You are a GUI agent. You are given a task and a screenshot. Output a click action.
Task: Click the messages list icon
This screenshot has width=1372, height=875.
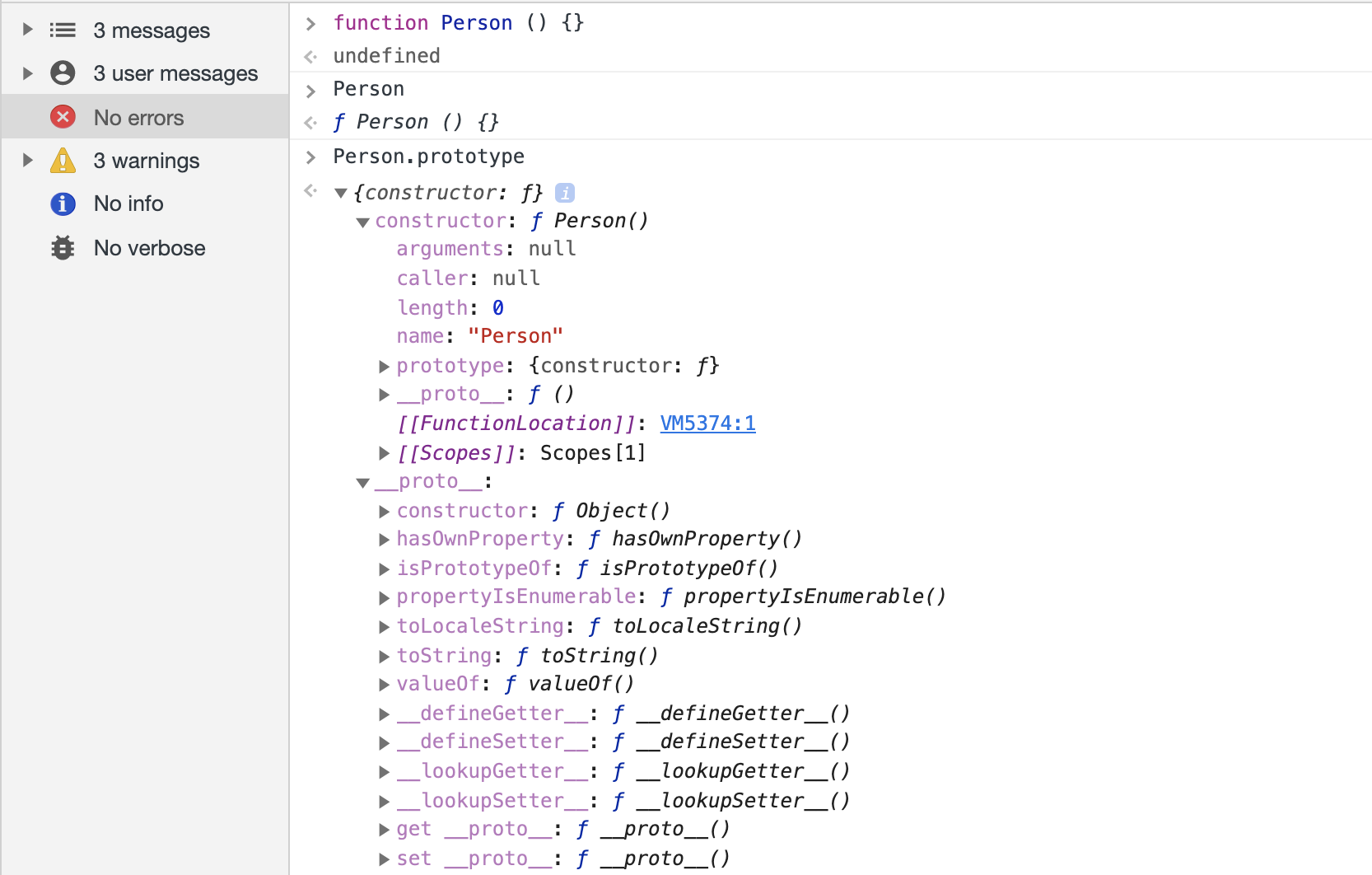point(63,30)
